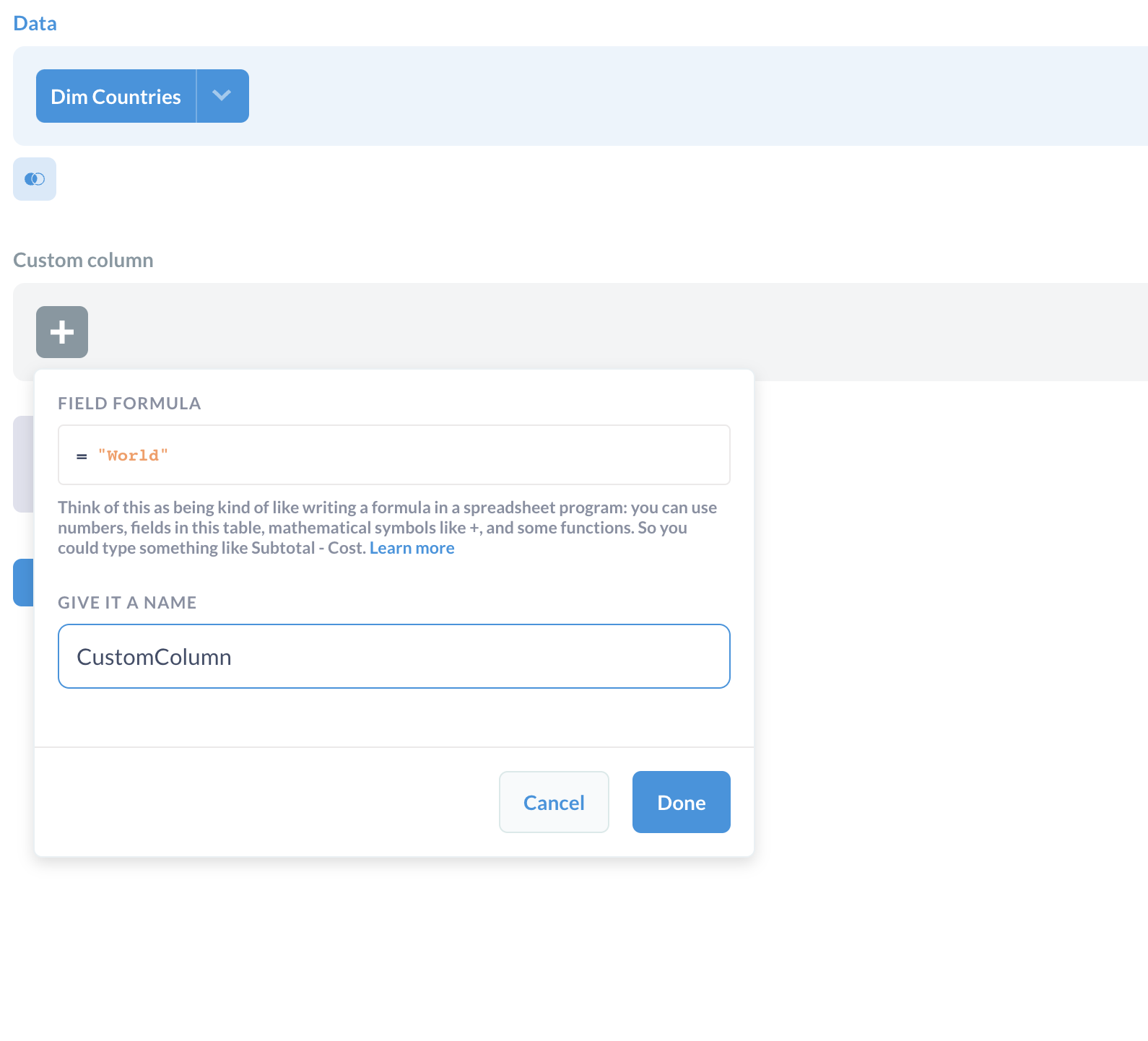The width and height of the screenshot is (1148, 1041).
Task: Click the Custom column section heading
Action: 83,260
